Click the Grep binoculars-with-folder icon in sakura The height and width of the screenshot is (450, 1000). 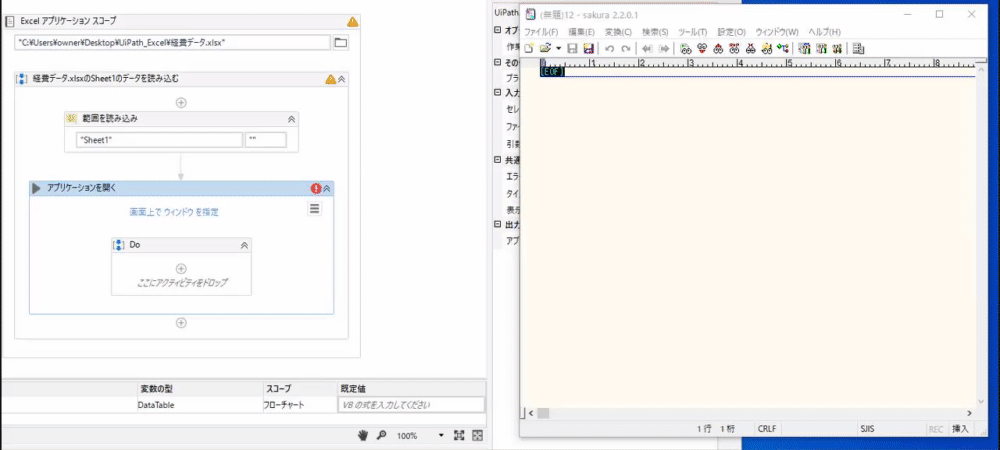[x=767, y=48]
